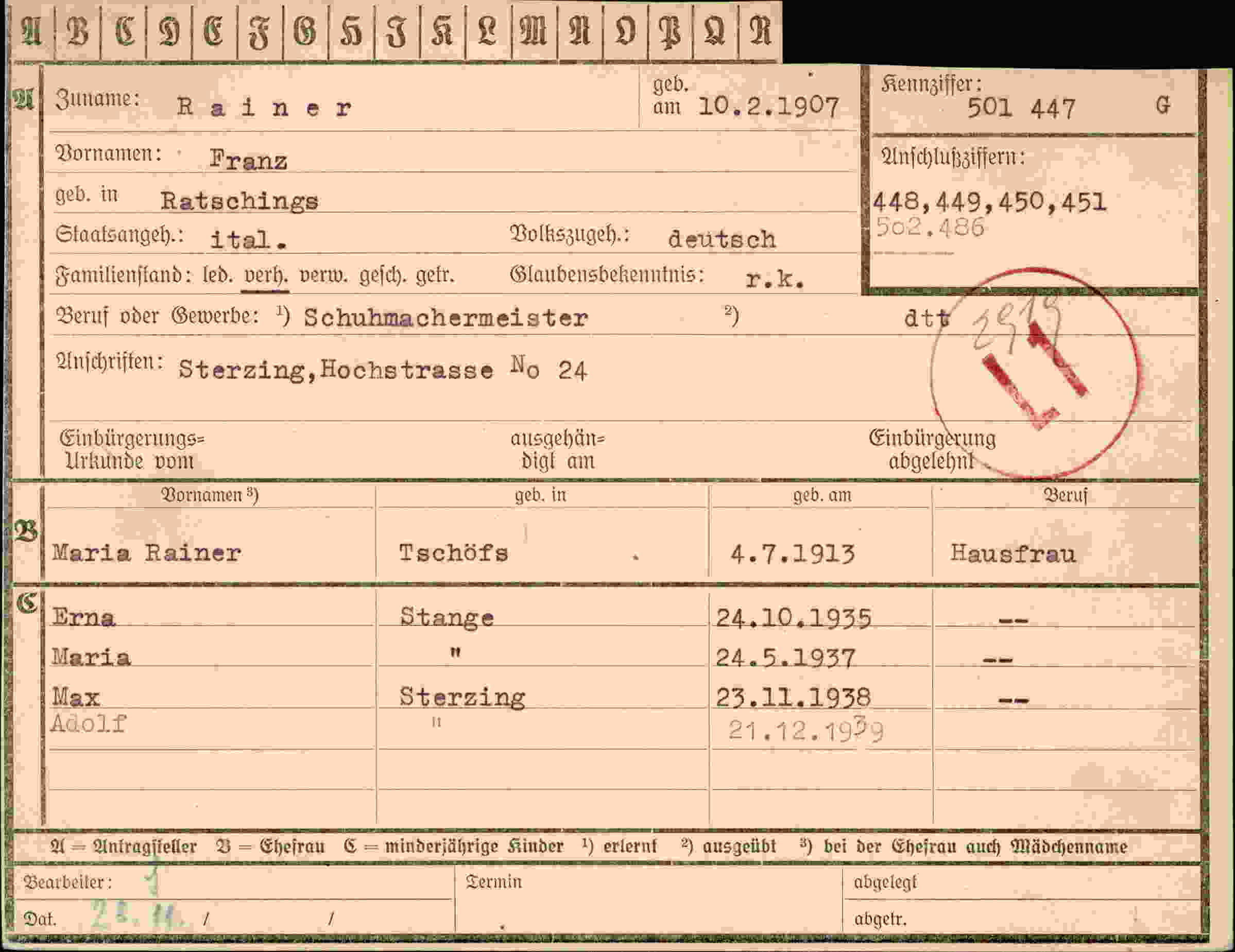Select the faint number '502.486'
The height and width of the screenshot is (952, 1235).
click(x=930, y=227)
